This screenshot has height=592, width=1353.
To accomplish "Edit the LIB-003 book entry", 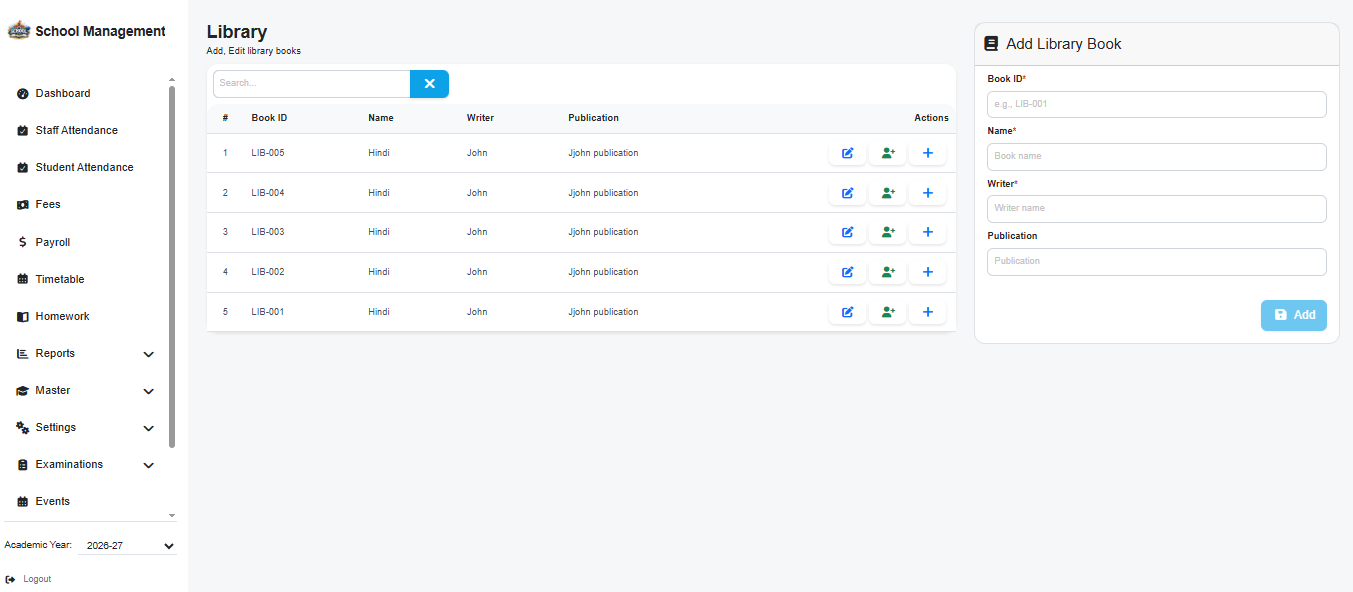I will (847, 232).
